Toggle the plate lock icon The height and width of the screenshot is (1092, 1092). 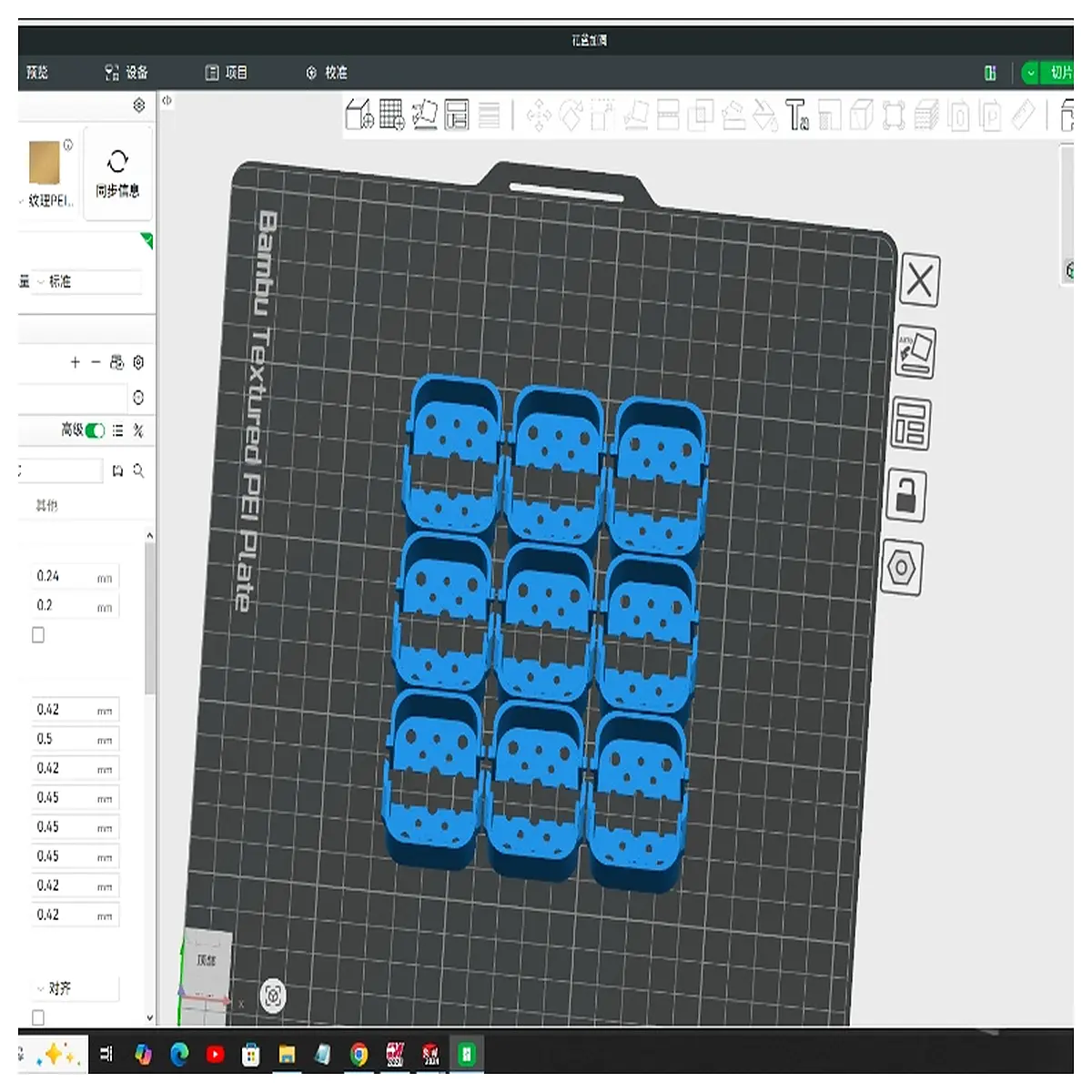pyautogui.click(x=905, y=495)
